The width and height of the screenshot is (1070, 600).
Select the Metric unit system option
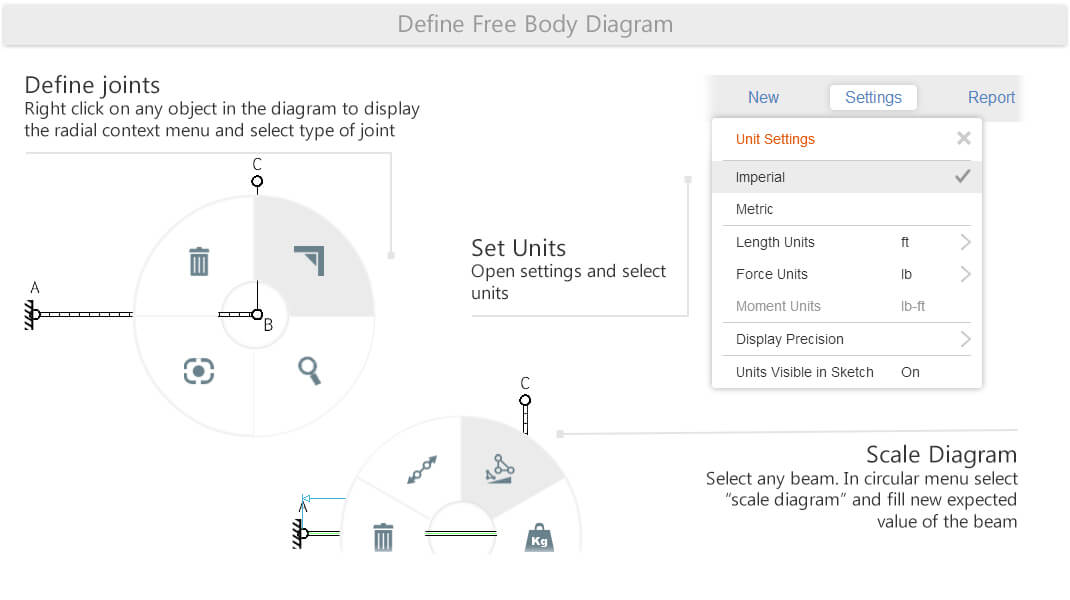(847, 210)
